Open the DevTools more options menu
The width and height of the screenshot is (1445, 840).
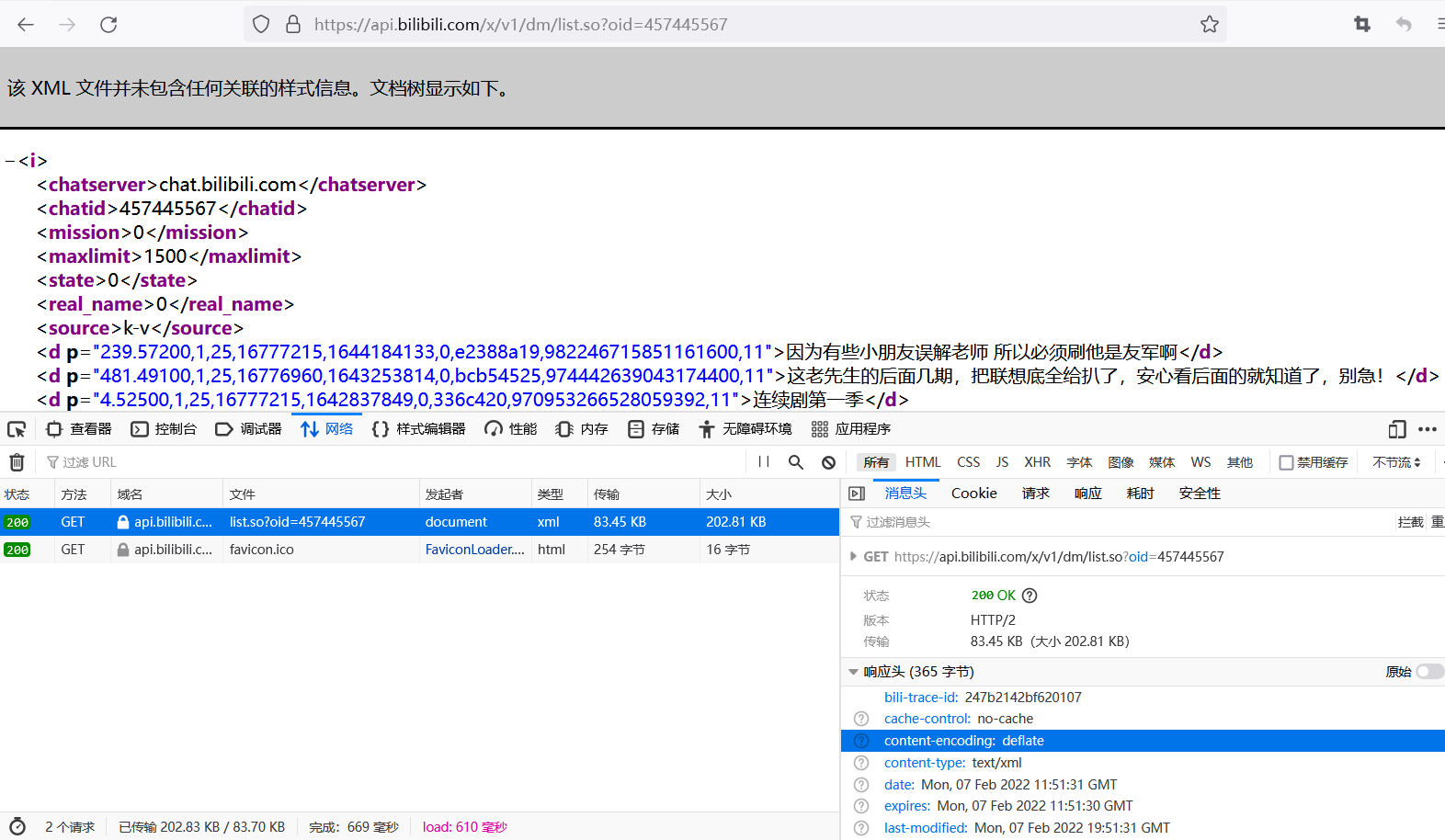[x=1427, y=429]
